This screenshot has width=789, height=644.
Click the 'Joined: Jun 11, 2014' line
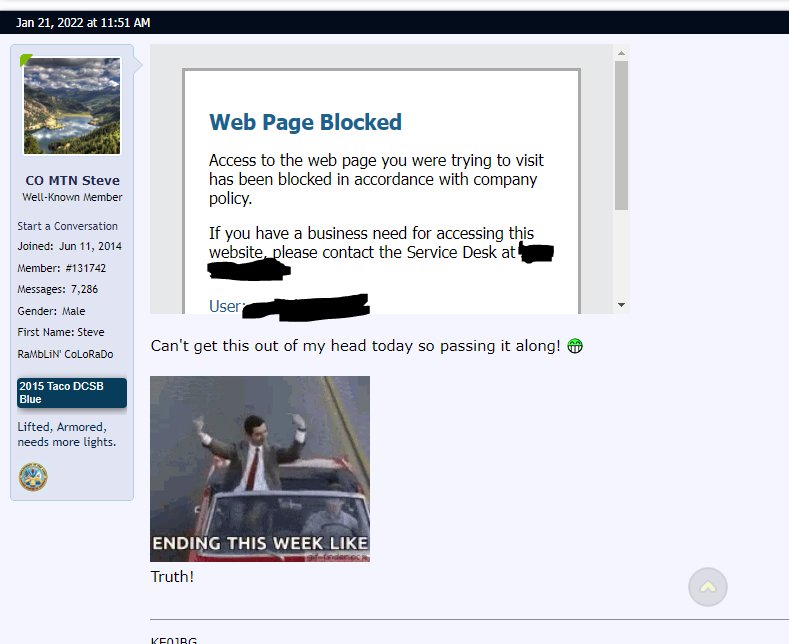(69, 246)
